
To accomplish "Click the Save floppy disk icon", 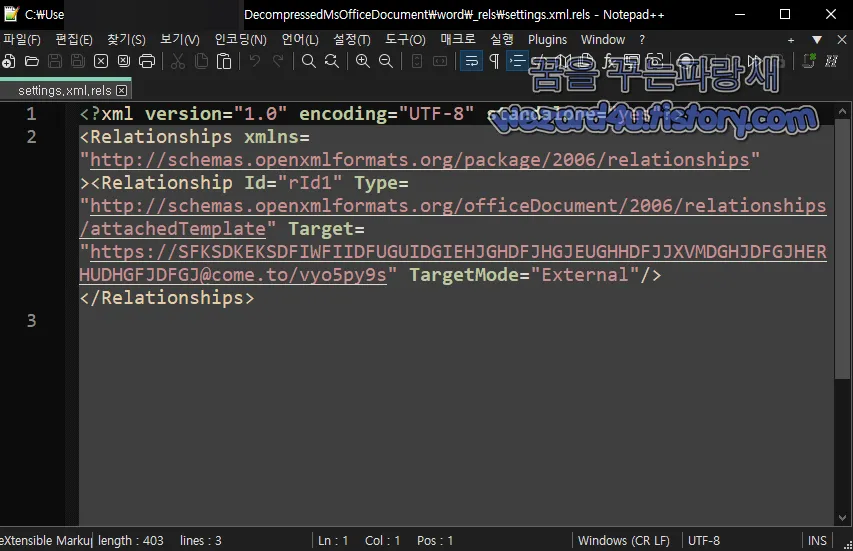I will [55, 61].
